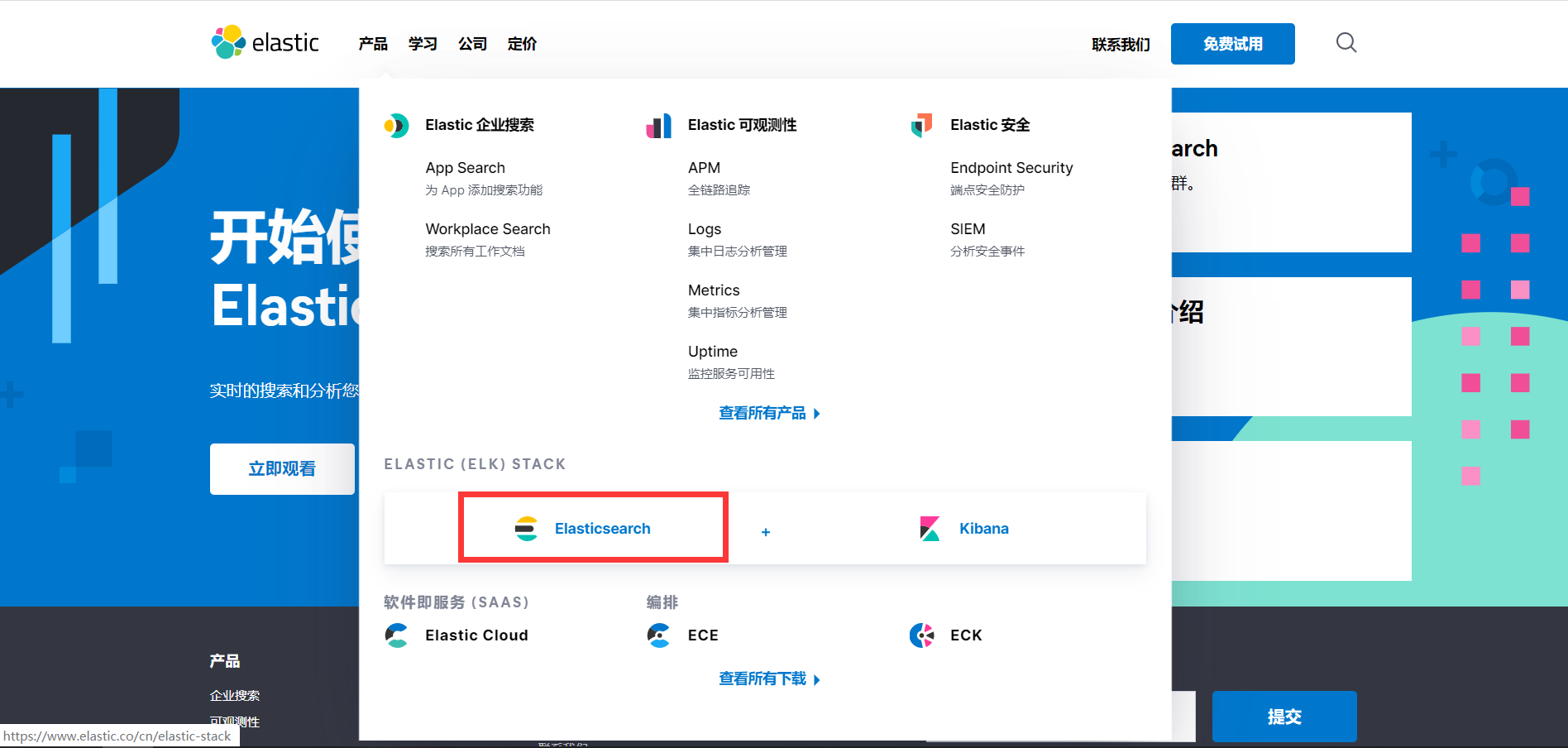Open the 学习 menu
Image resolution: width=1568 pixels, height=748 pixels.
click(x=423, y=44)
